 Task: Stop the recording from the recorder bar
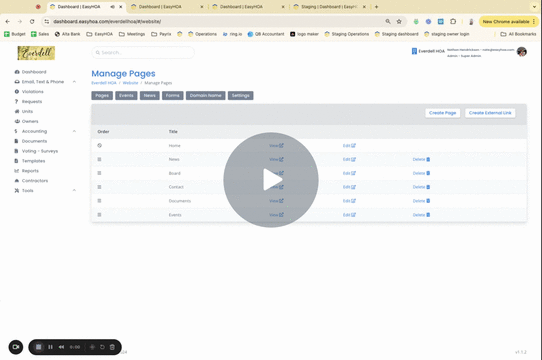pyautogui.click(x=39, y=347)
